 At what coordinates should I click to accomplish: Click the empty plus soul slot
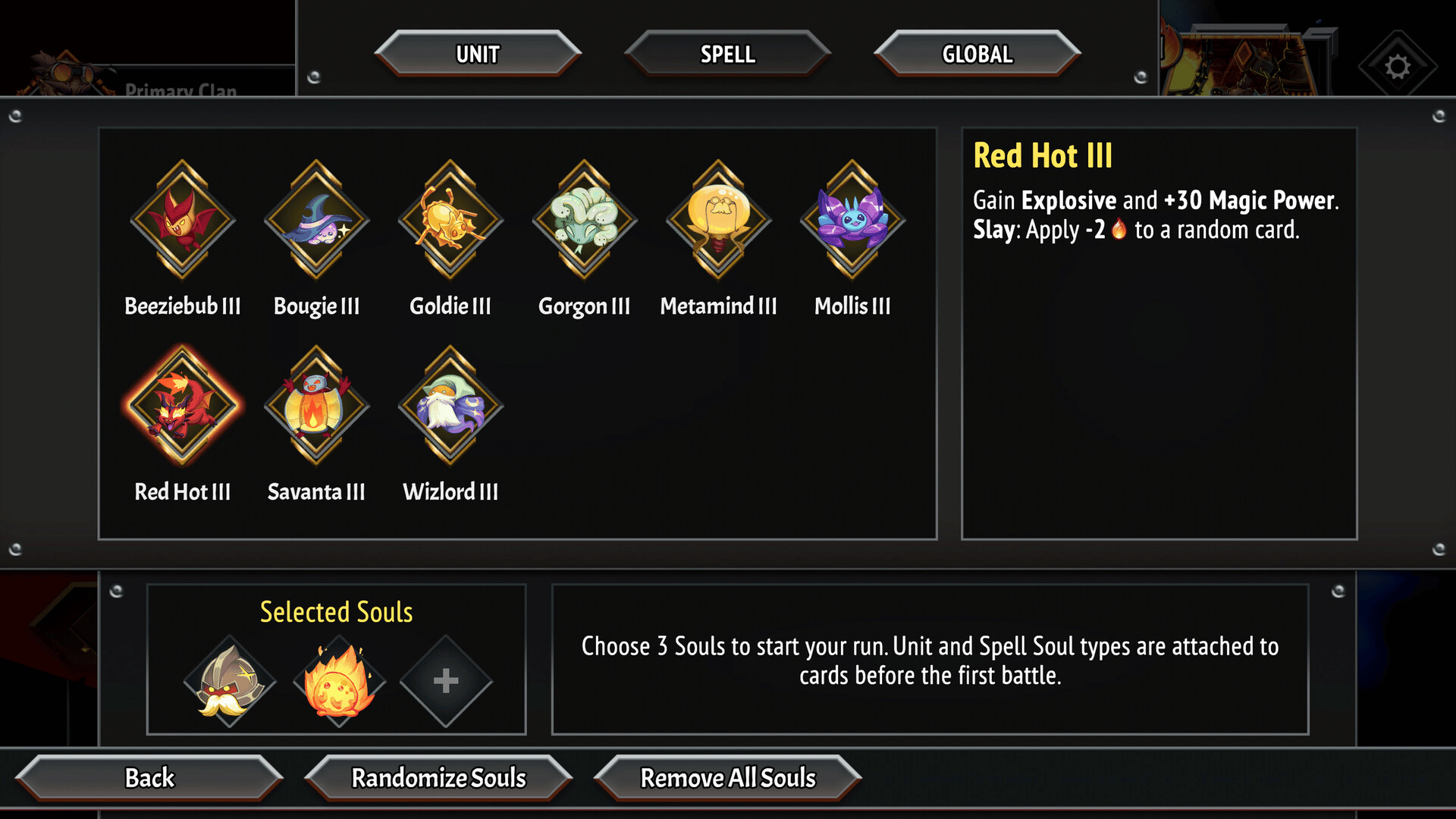(x=446, y=681)
